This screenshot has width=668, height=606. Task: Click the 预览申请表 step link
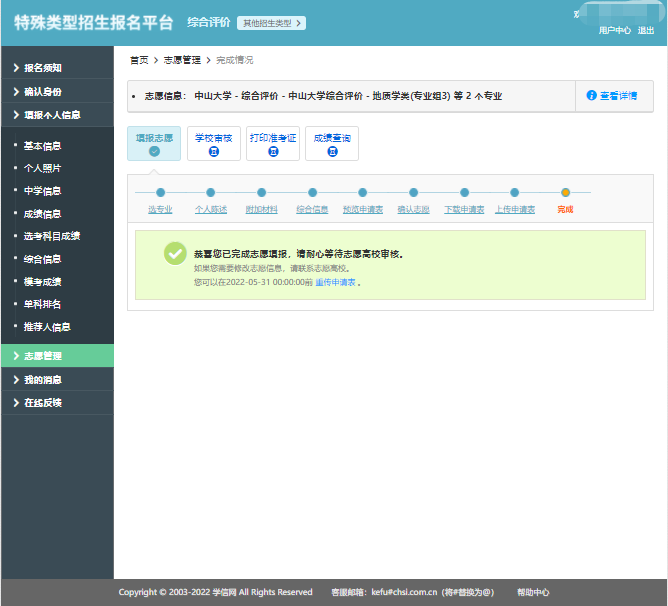[x=363, y=209]
